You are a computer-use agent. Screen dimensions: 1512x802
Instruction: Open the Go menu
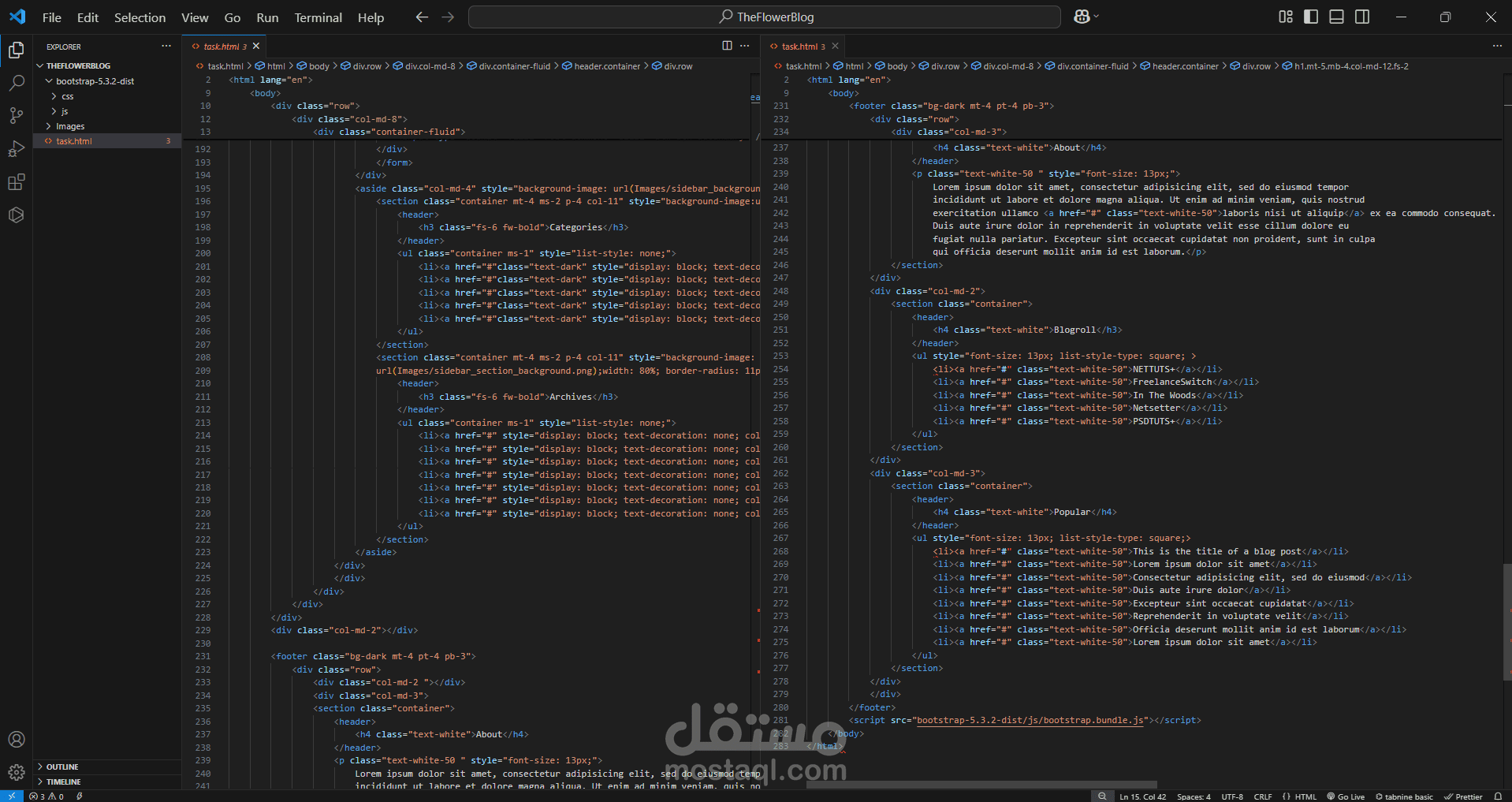(x=233, y=17)
